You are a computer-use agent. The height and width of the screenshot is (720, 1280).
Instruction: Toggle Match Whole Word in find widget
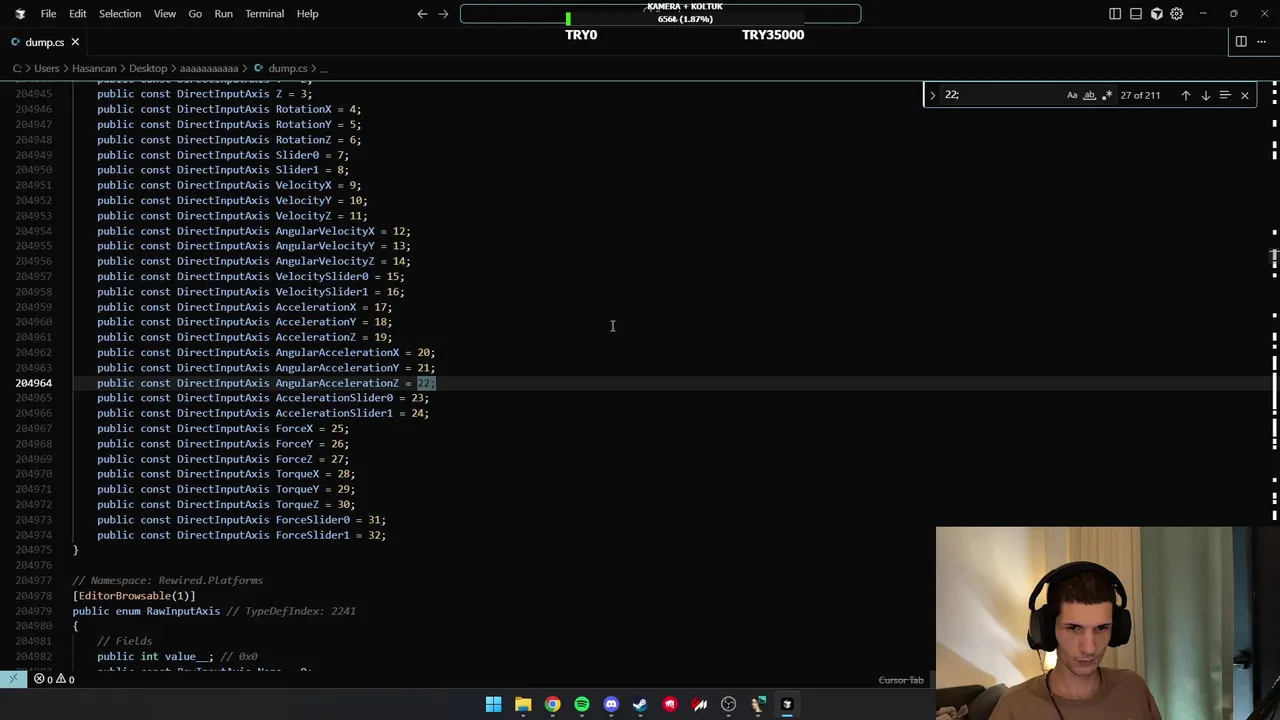pos(1090,95)
